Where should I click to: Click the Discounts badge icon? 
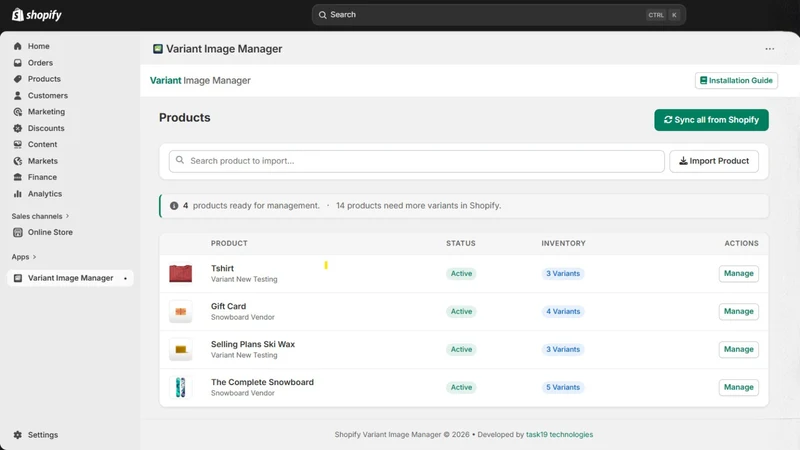[x=18, y=128]
